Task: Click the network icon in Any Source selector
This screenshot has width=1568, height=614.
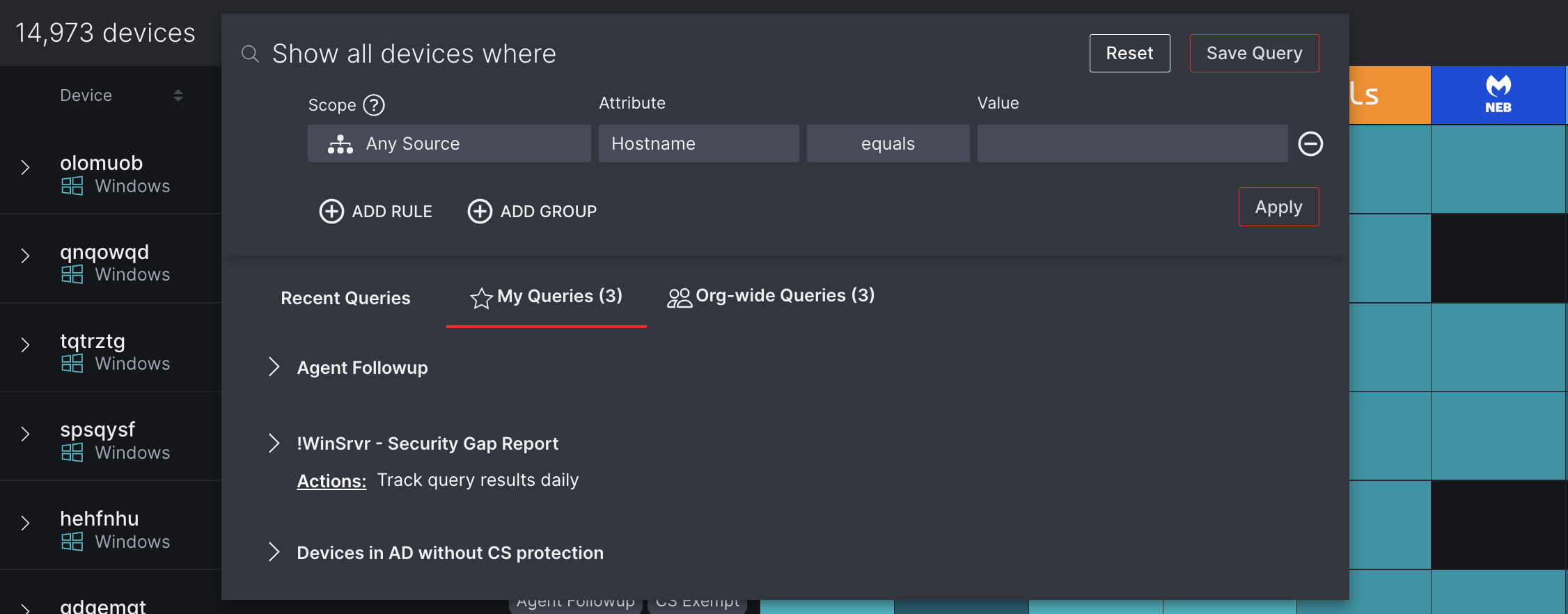Action: 340,143
